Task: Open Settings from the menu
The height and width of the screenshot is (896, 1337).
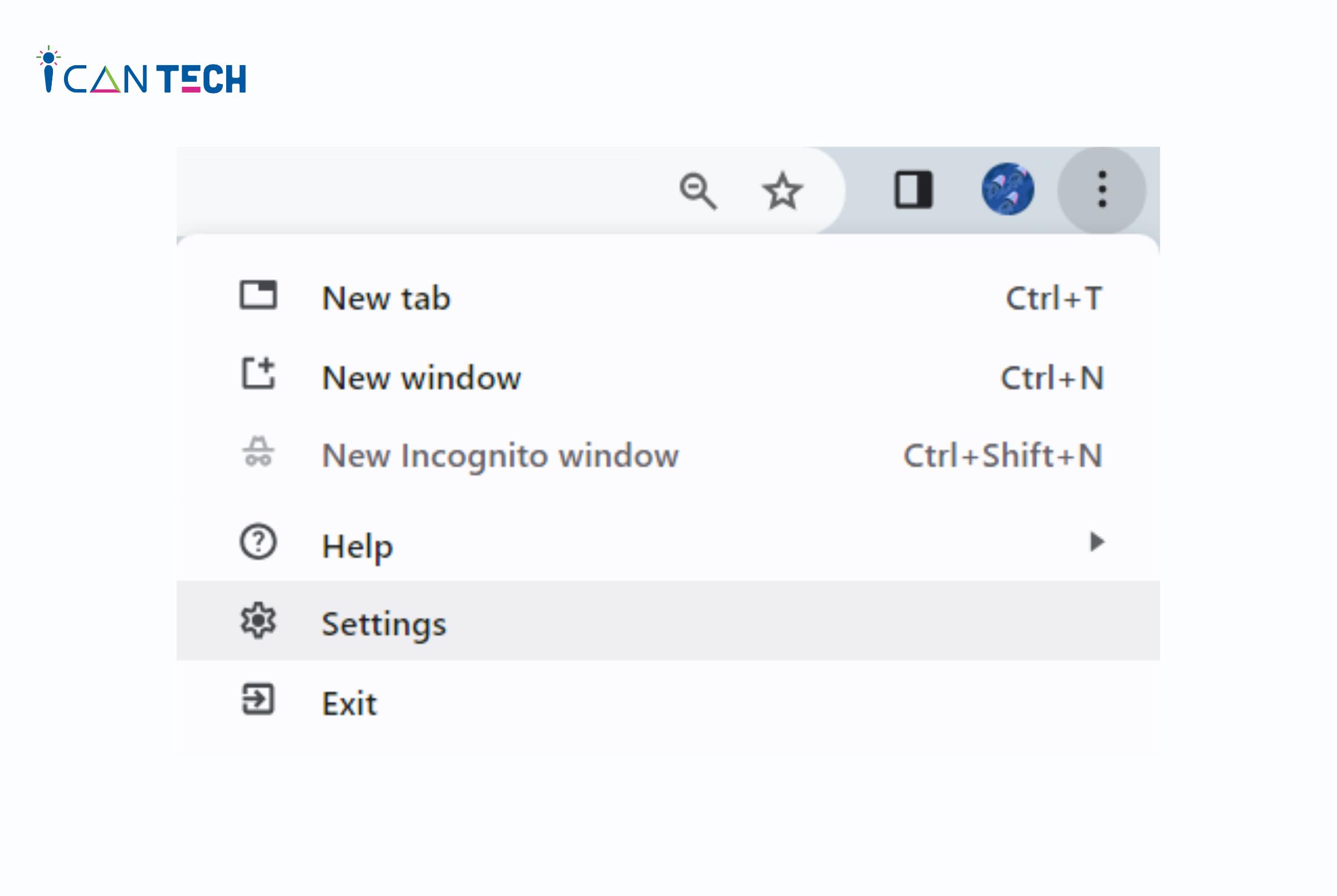Action: 667,621
